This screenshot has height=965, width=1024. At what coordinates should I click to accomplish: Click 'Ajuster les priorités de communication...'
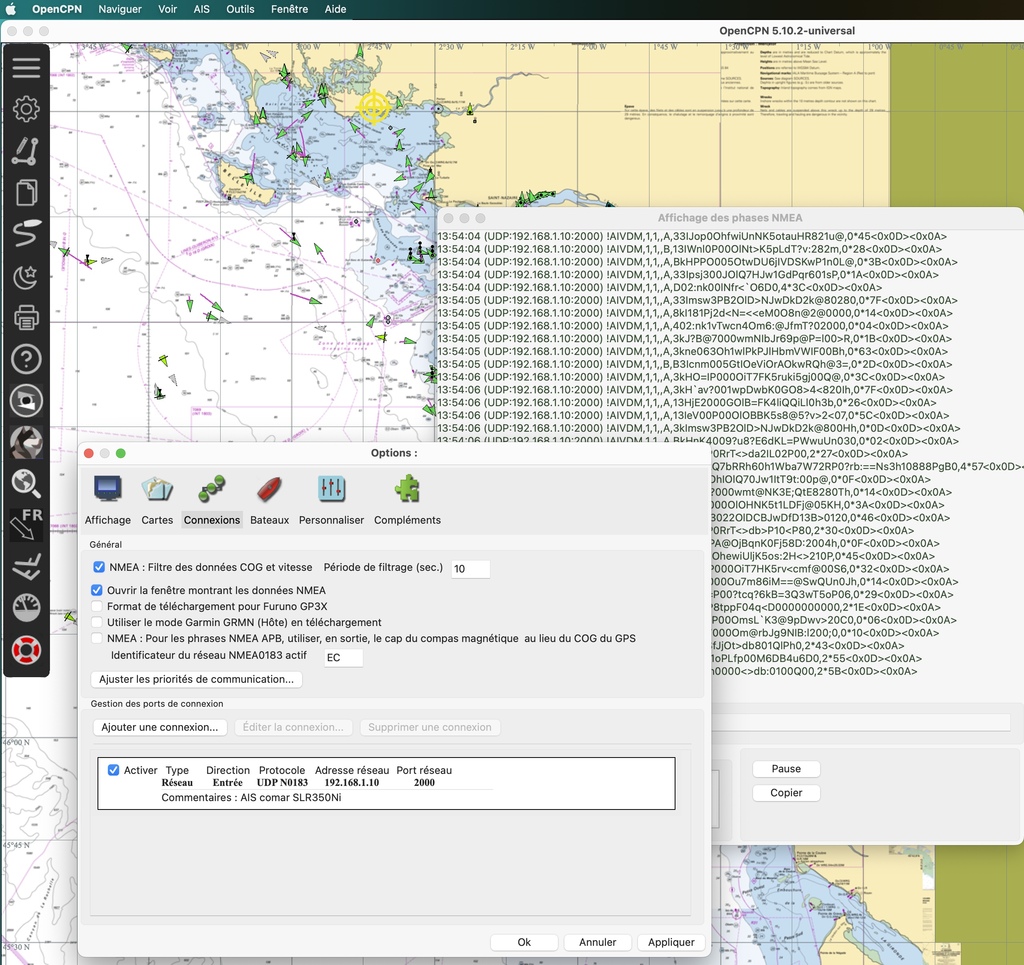(x=196, y=679)
